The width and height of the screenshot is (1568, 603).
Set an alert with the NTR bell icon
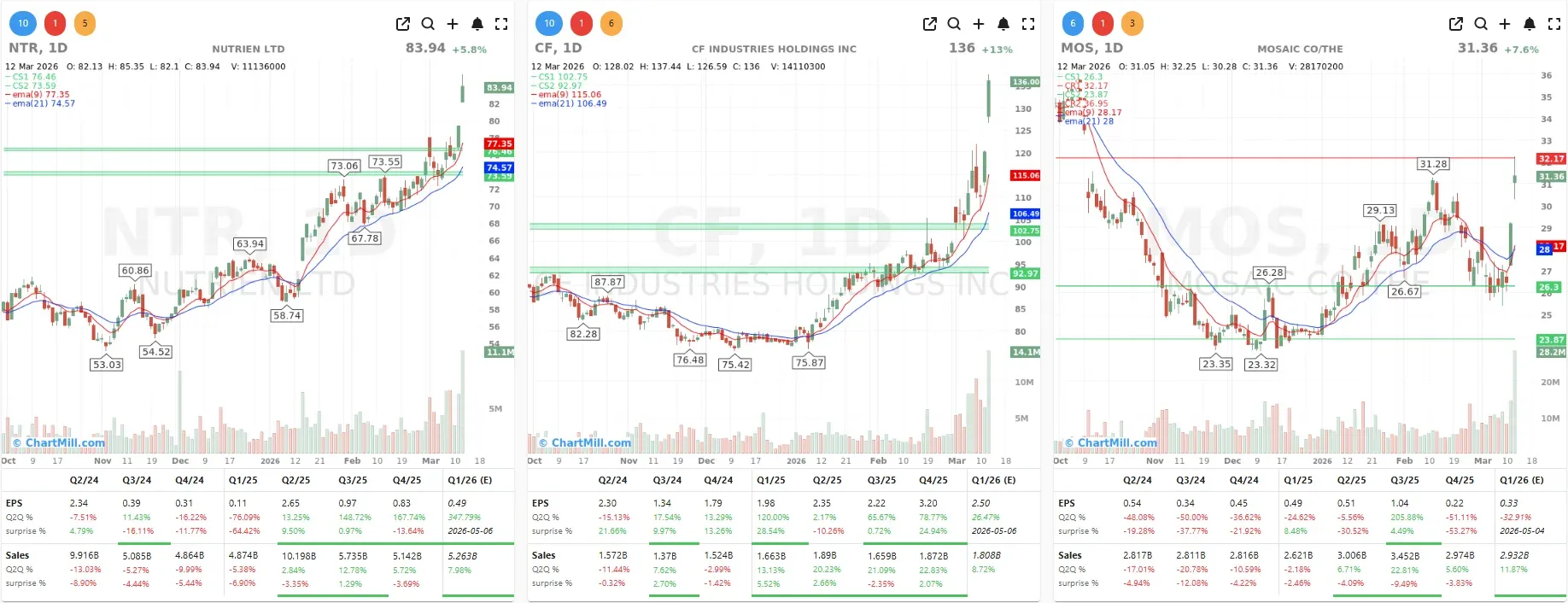477,24
